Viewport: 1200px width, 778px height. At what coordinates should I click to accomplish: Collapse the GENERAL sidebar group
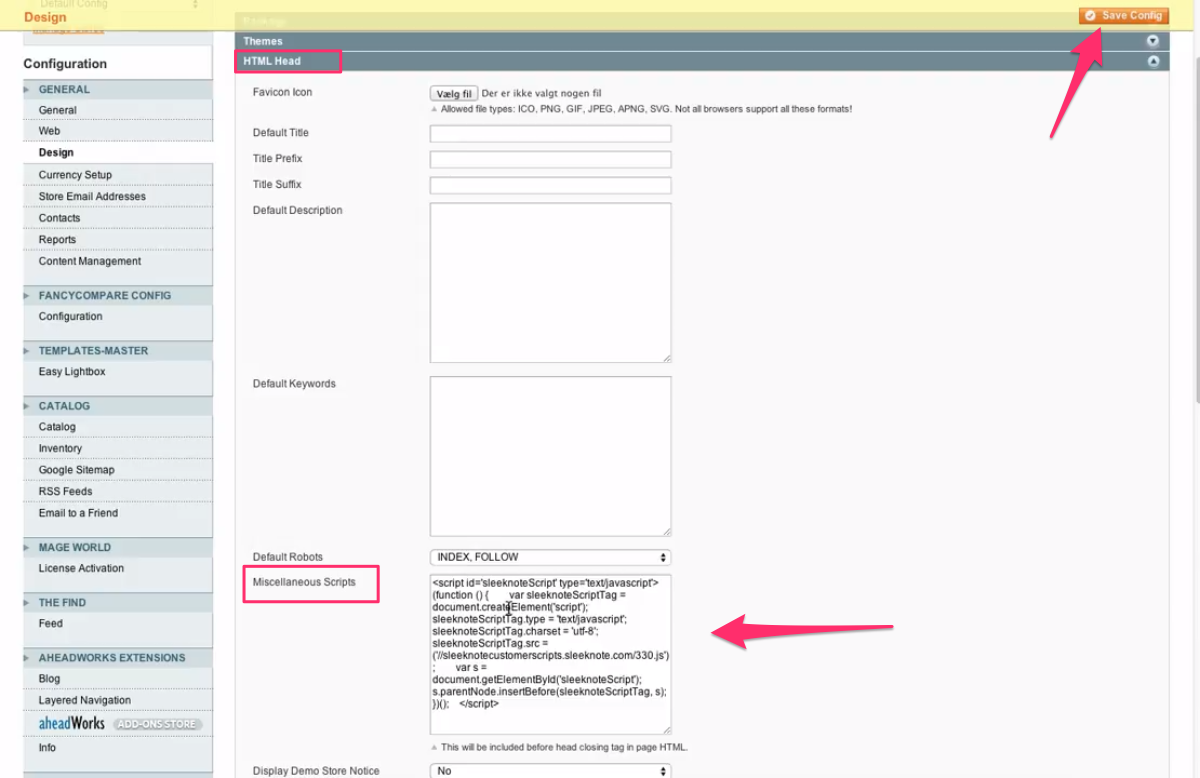pyautogui.click(x=117, y=89)
